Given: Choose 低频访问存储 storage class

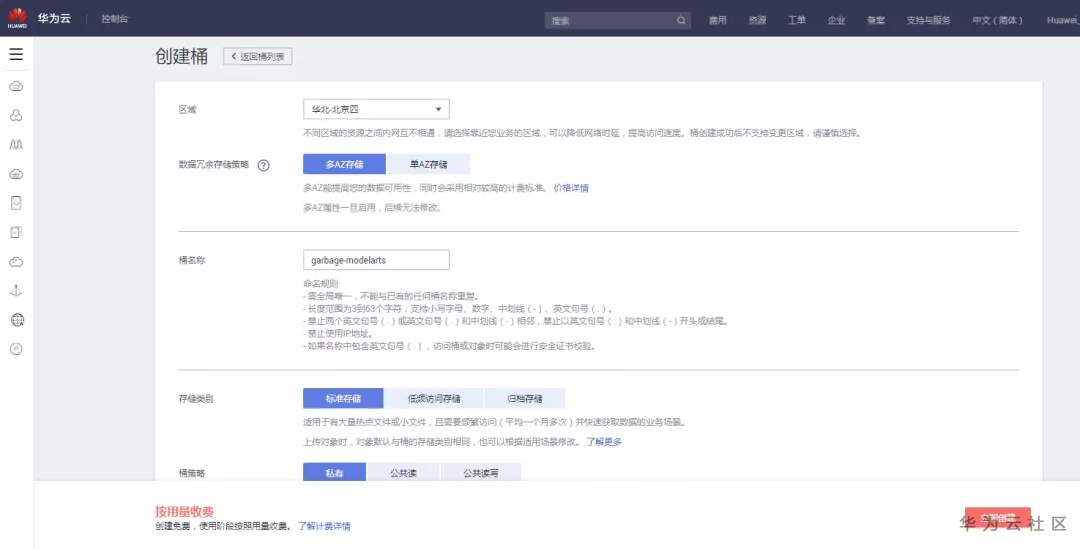Looking at the screenshot, I should pyautogui.click(x=434, y=398).
